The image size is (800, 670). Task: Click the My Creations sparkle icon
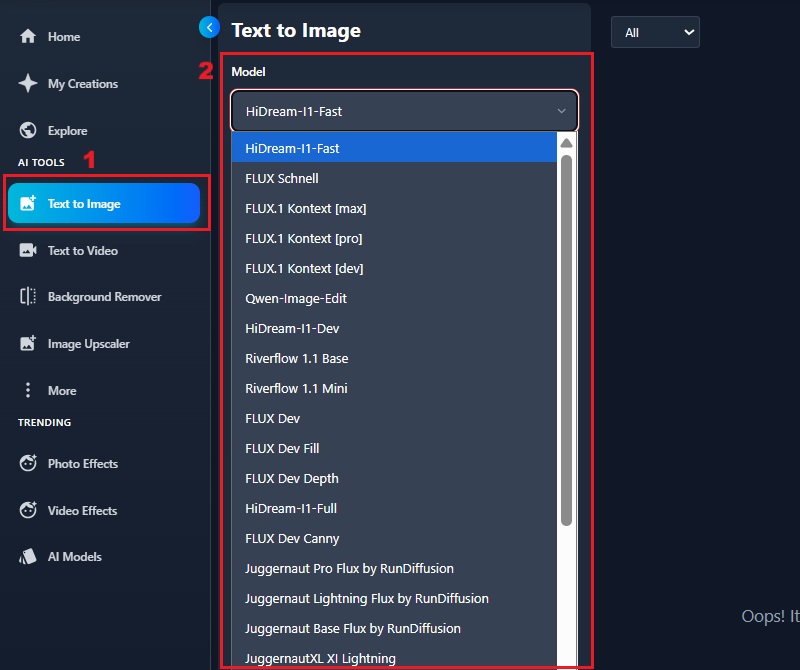[x=28, y=83]
